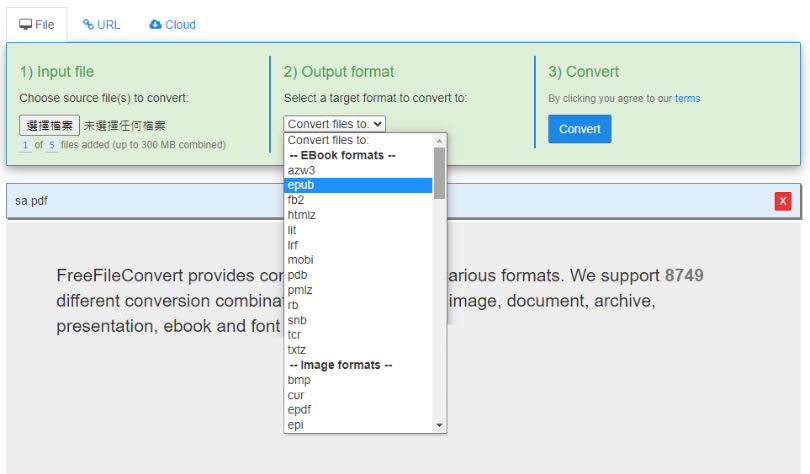Click the blue Convert button
This screenshot has height=474, width=810.
(x=580, y=129)
